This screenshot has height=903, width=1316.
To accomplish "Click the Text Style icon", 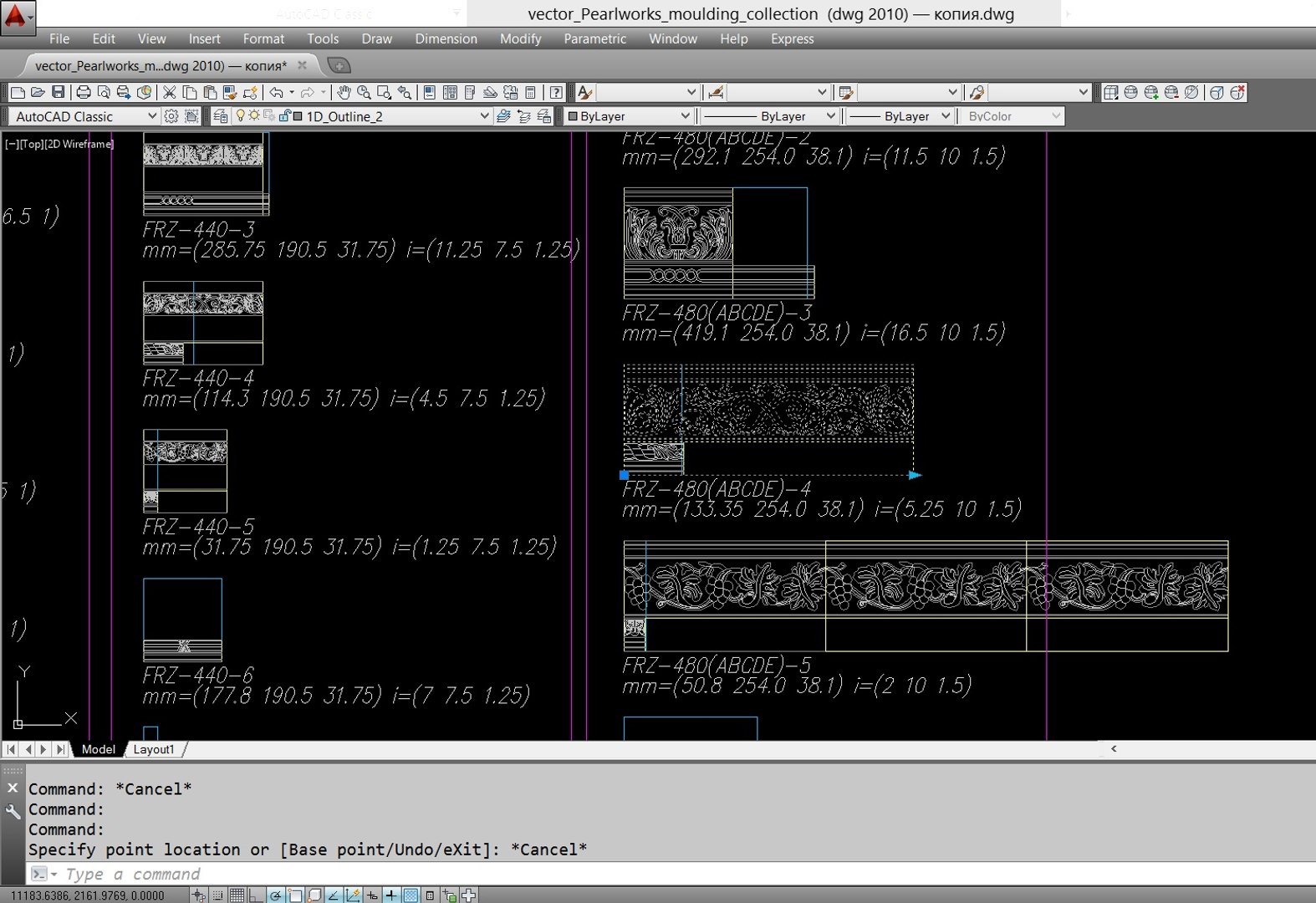I will 585,92.
